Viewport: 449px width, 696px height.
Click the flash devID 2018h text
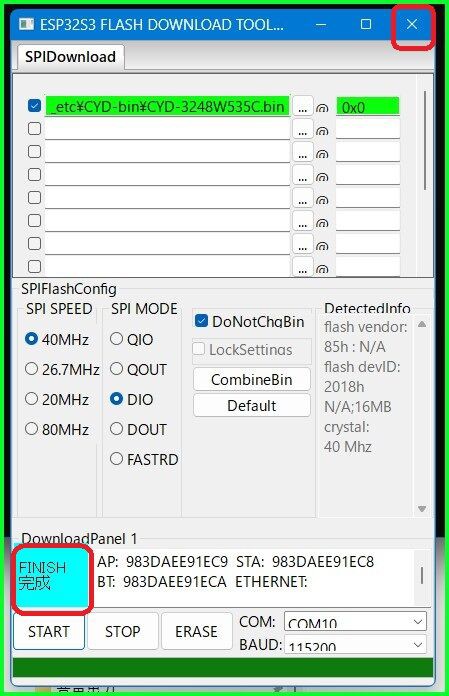344,387
